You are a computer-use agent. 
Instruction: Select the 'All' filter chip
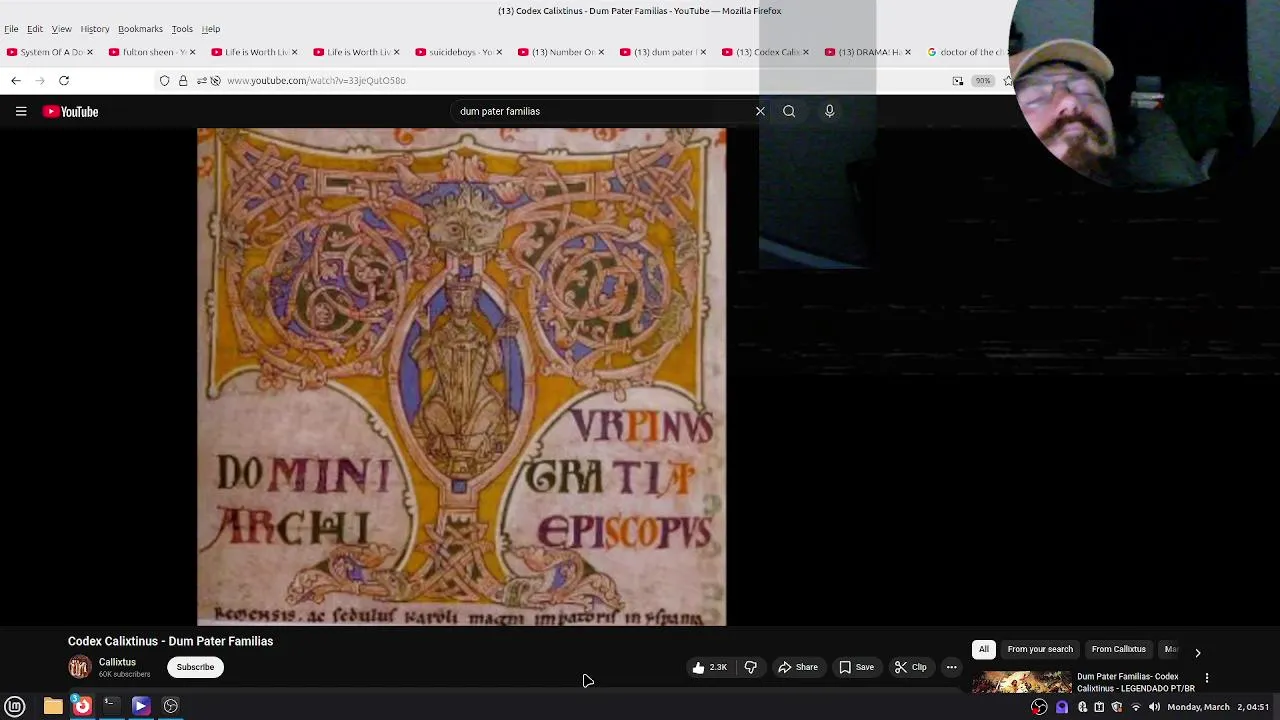pyautogui.click(x=983, y=649)
